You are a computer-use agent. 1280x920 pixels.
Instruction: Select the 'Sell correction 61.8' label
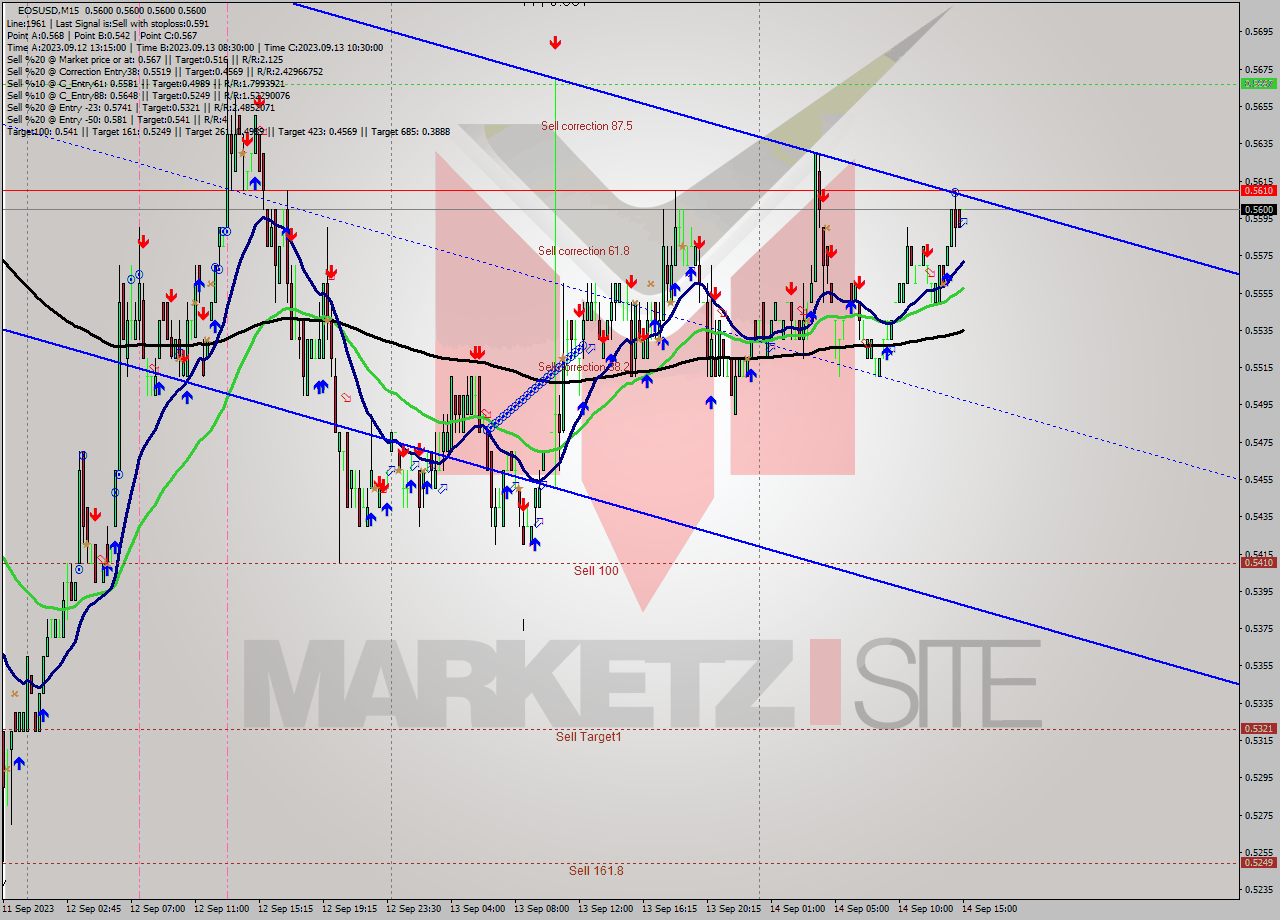click(x=583, y=251)
